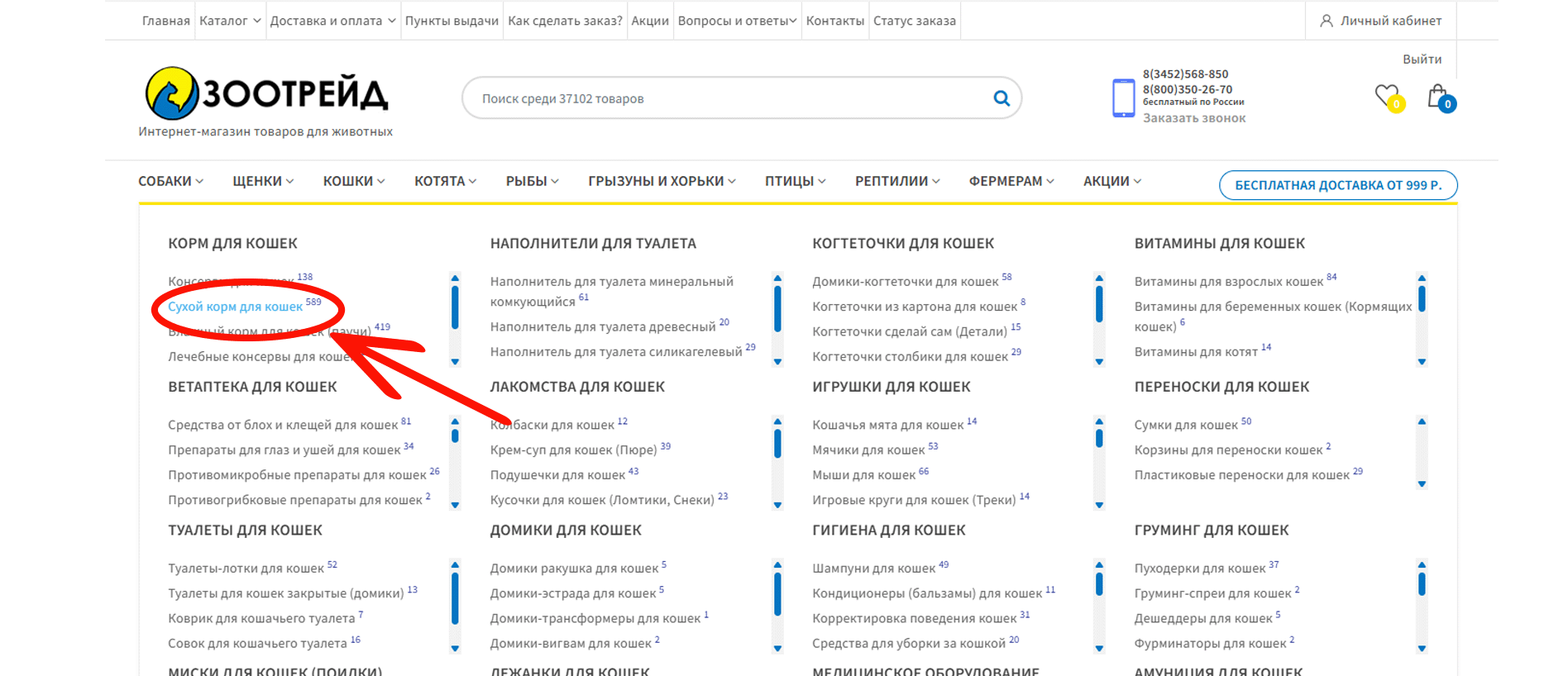Image resolution: width=1568 pixels, height=676 pixels.
Task: Open the wishlist heart icon
Action: (1387, 96)
